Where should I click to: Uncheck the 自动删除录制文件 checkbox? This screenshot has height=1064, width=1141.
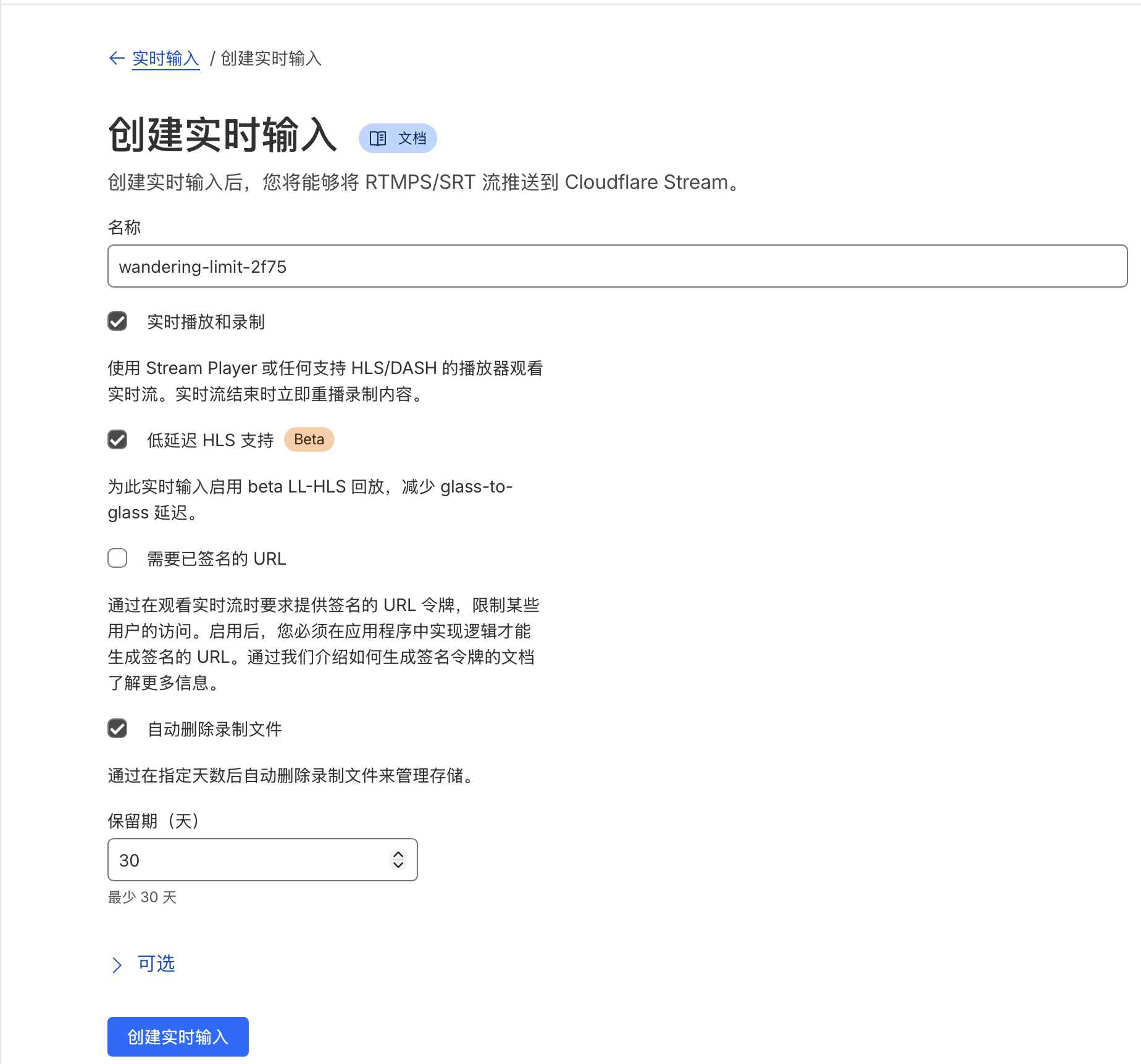(117, 728)
